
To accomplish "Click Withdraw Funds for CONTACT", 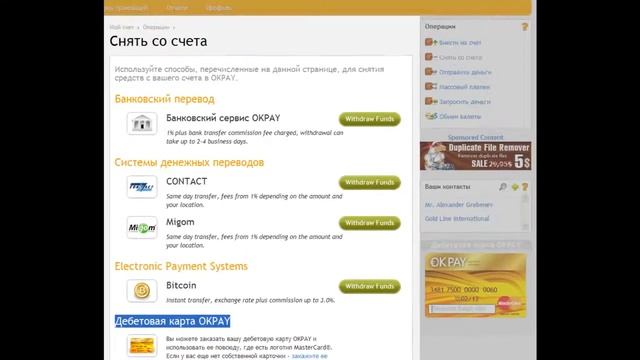I will tap(369, 182).
